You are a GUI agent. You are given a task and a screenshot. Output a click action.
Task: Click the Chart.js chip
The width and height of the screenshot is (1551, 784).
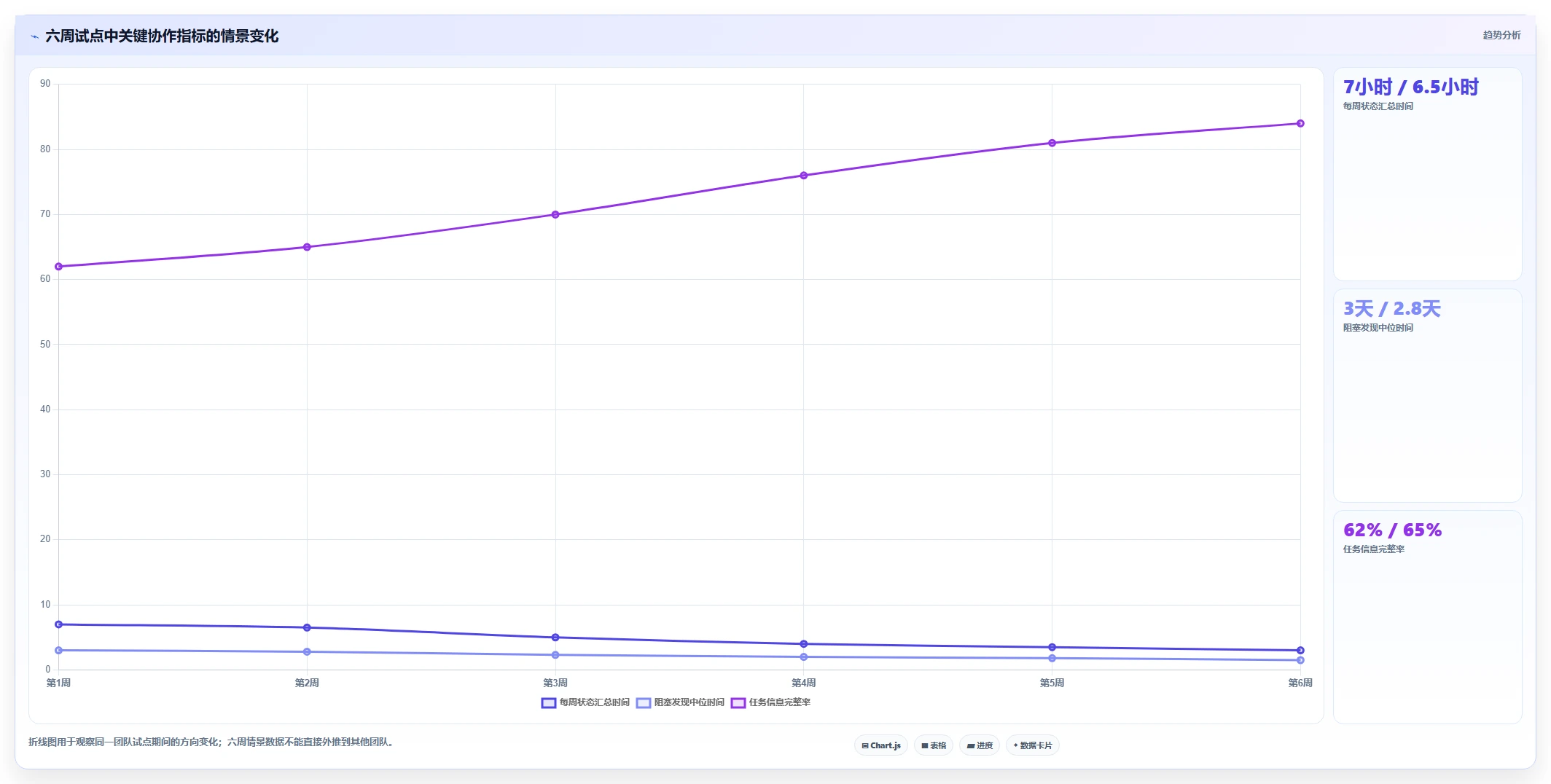(x=880, y=745)
